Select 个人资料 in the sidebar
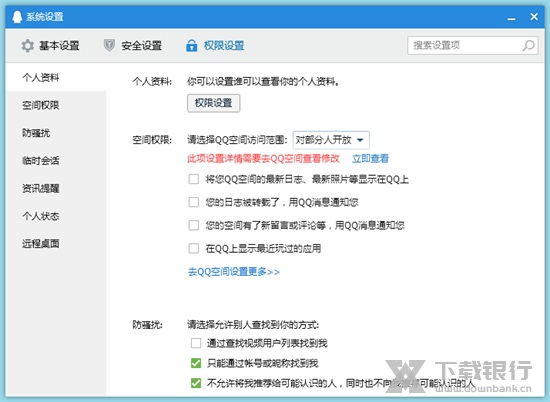Image resolution: width=550 pixels, height=402 pixels. point(56,77)
